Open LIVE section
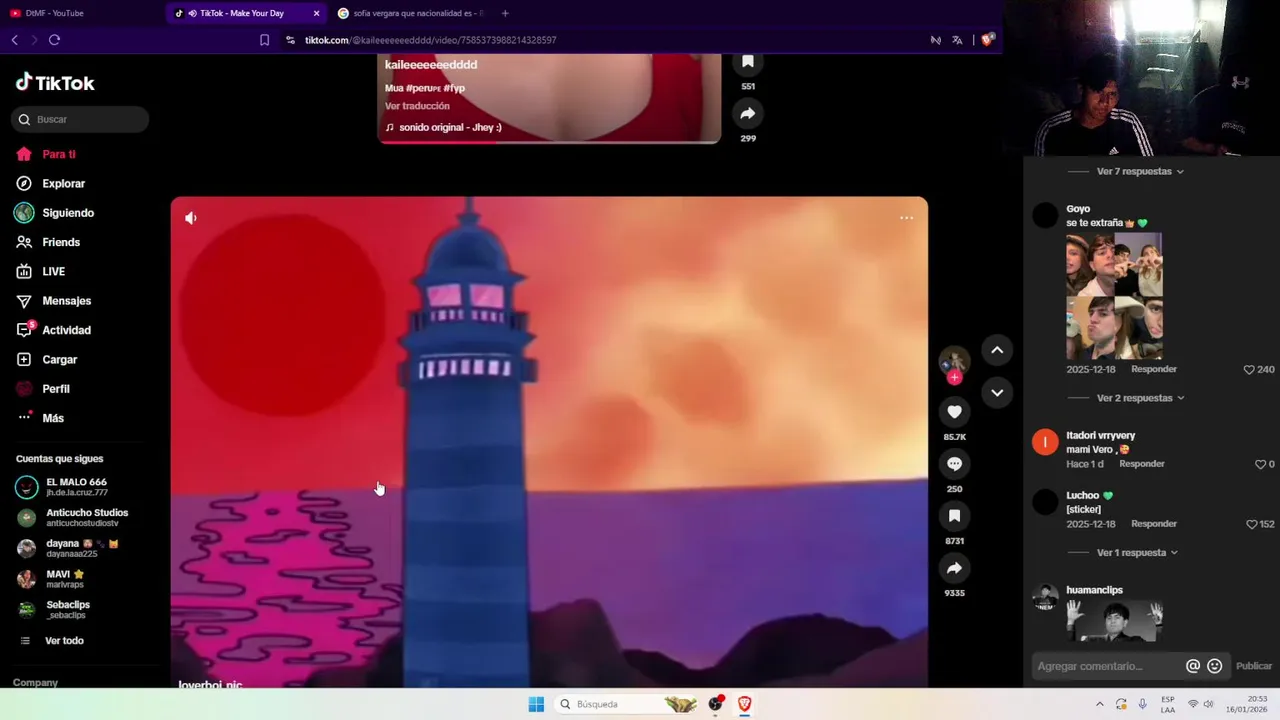This screenshot has height=720, width=1280. [x=41, y=271]
